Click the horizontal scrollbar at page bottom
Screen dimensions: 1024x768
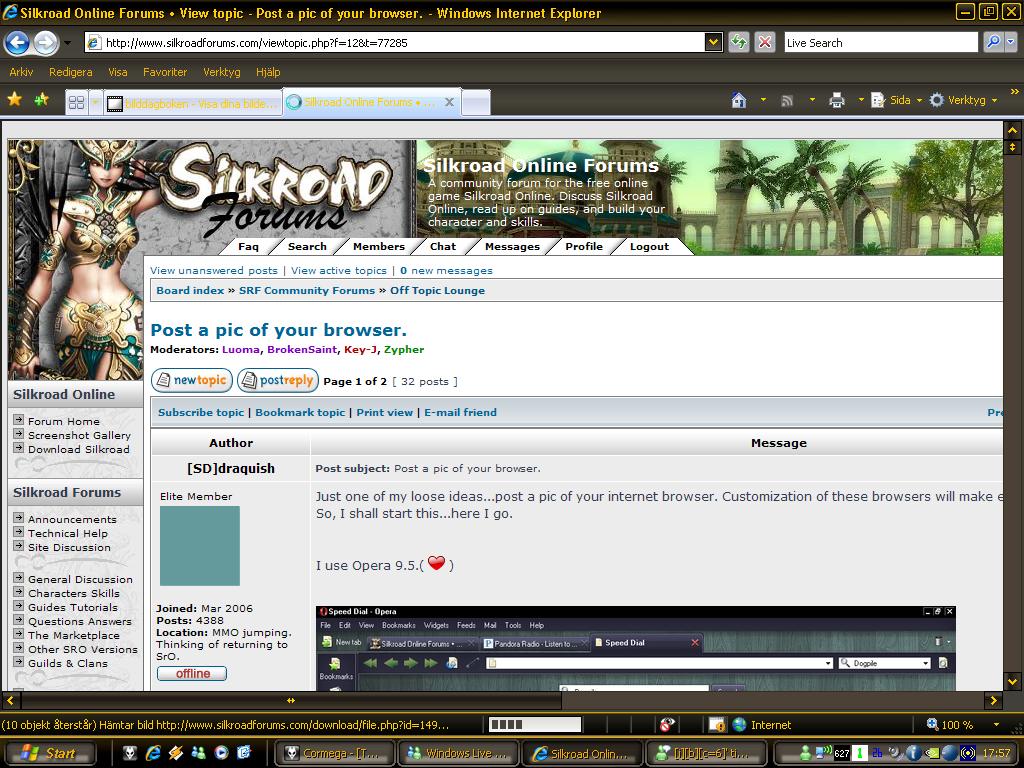coord(500,700)
